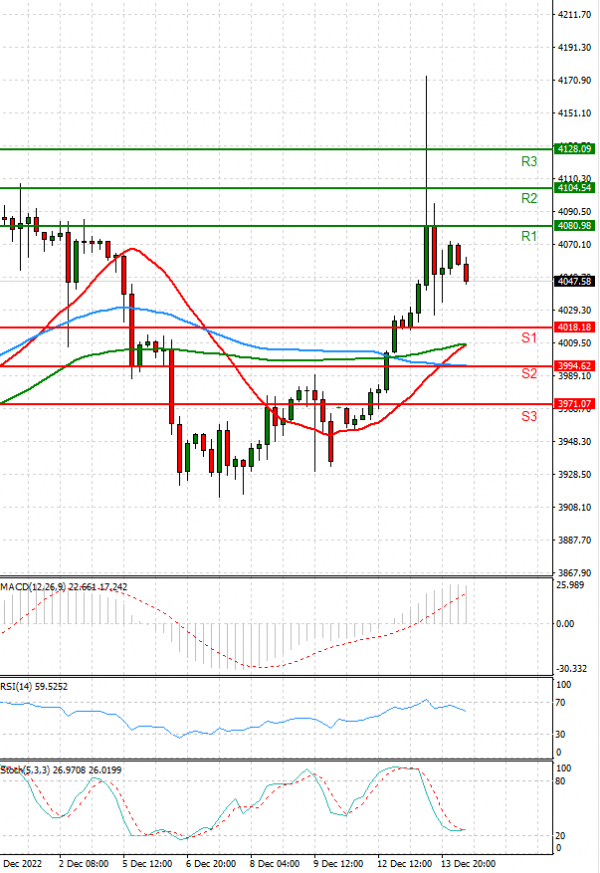Select the R1 label on the chart
The height and width of the screenshot is (873, 600).
(x=529, y=236)
